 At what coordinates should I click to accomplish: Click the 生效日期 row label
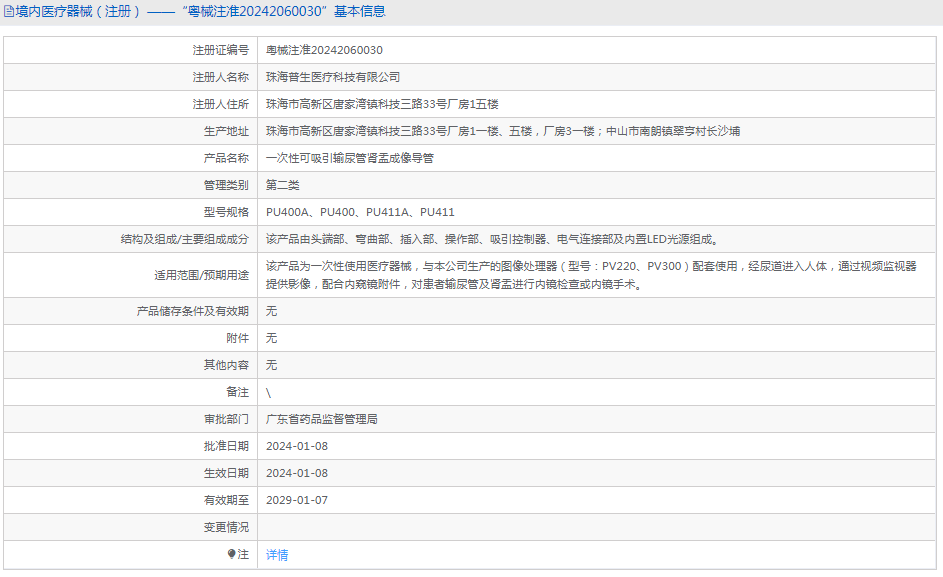point(226,474)
